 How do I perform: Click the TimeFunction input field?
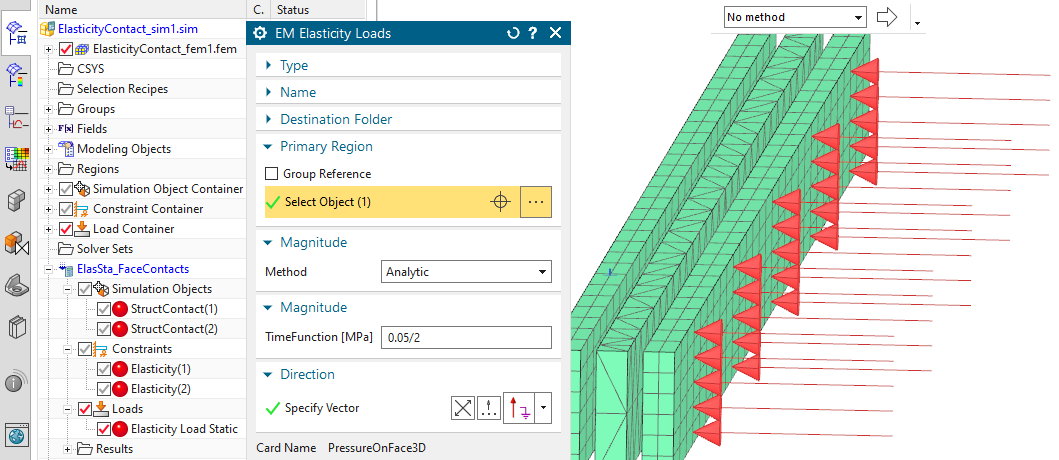[x=467, y=338]
